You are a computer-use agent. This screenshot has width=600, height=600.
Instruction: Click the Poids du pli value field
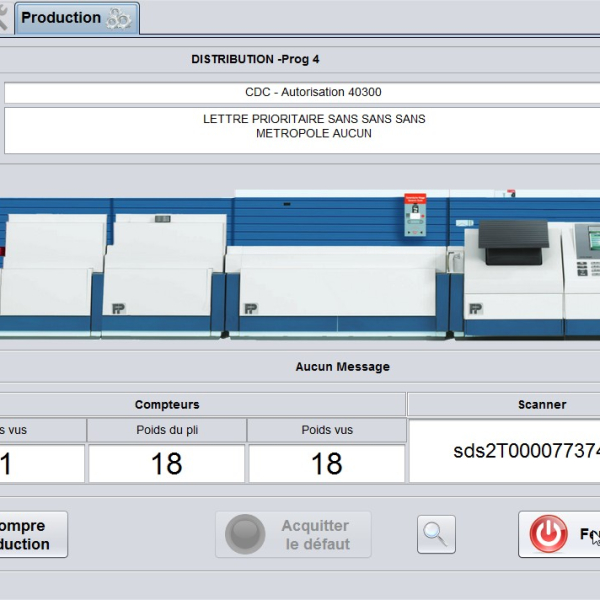pyautogui.click(x=166, y=464)
